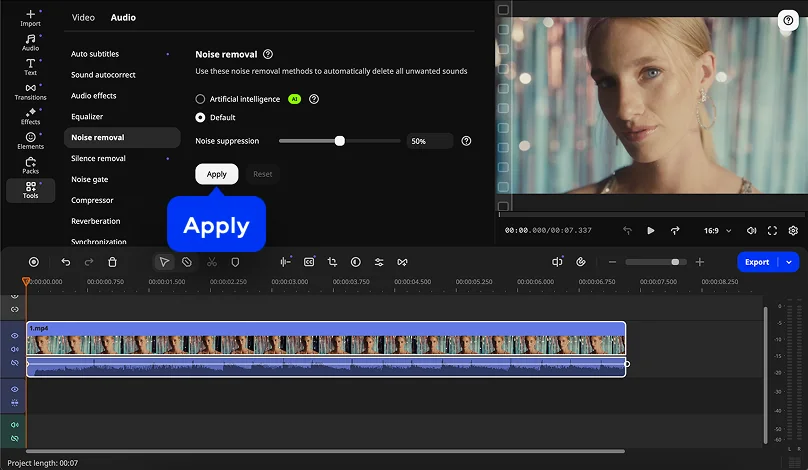Screen dimensions: 808x470
Task: Switch to the Video tab
Action: pos(83,17)
